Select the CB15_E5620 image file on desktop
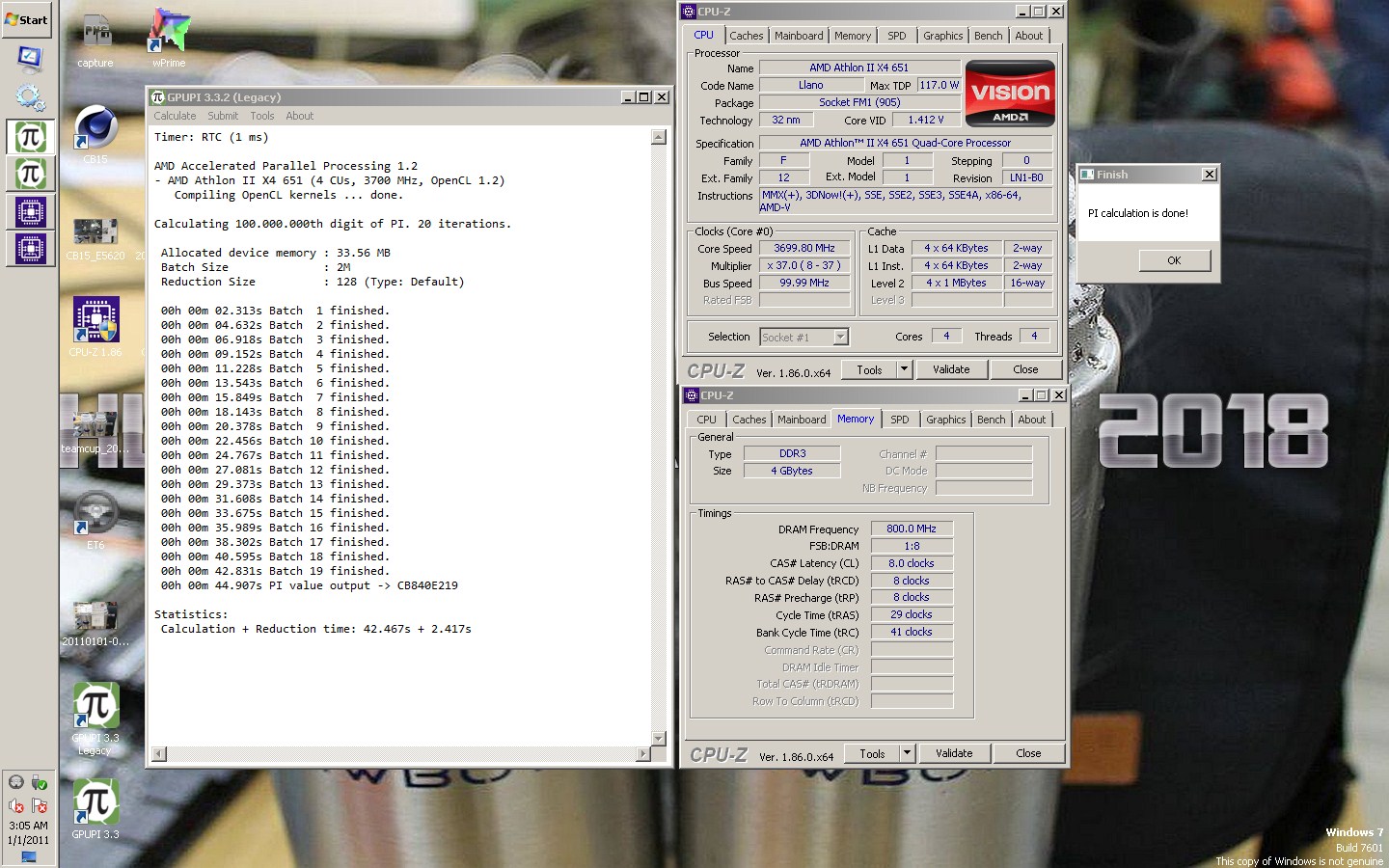The height and width of the screenshot is (868, 1389). coord(95,238)
